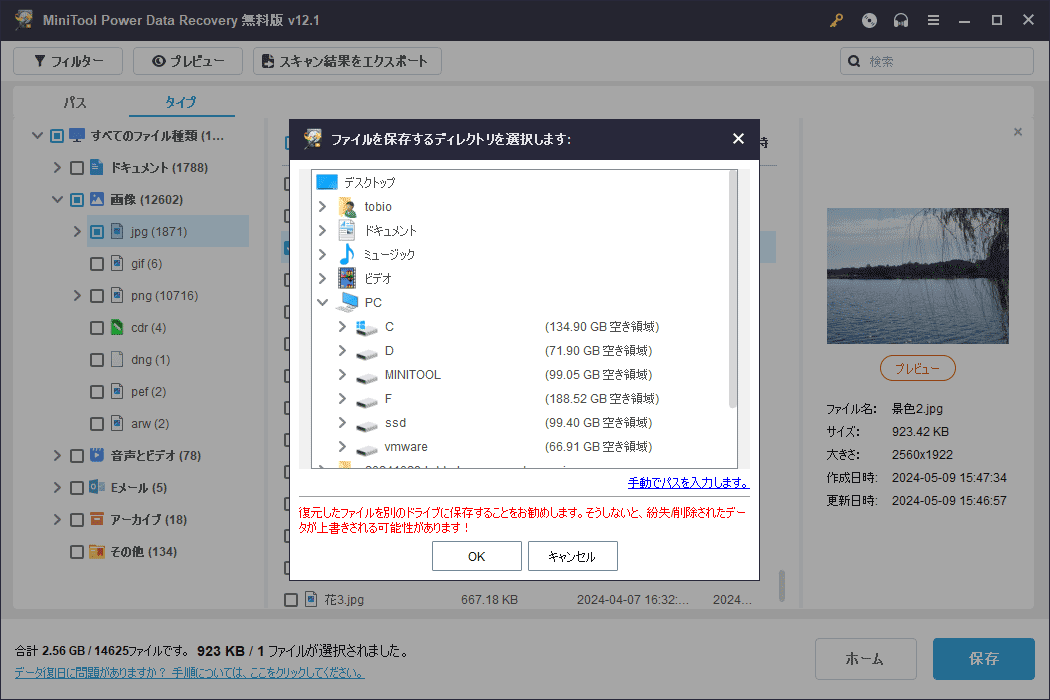Open the hamburger menu icon

(933, 20)
